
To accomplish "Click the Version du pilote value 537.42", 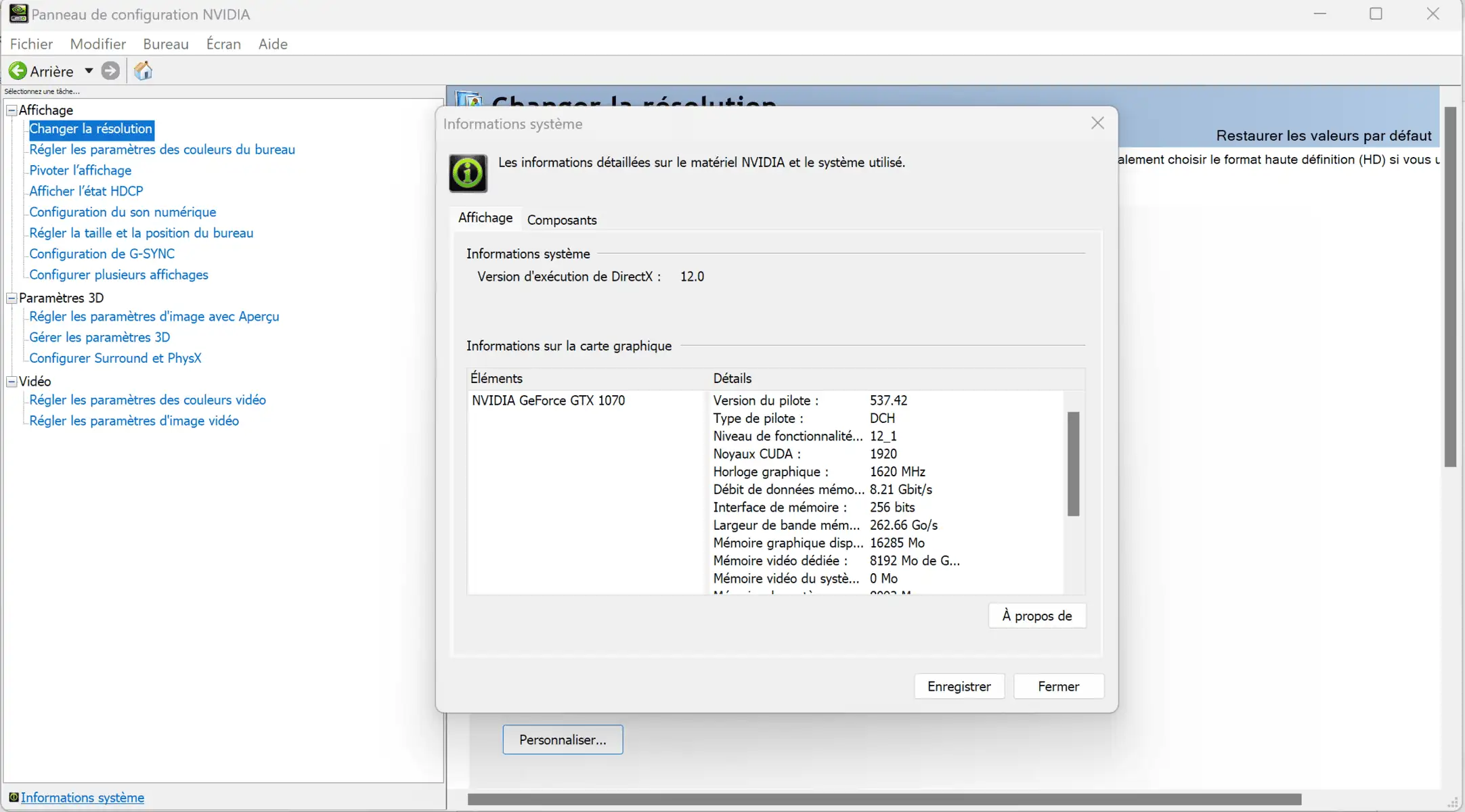I will pos(888,401).
